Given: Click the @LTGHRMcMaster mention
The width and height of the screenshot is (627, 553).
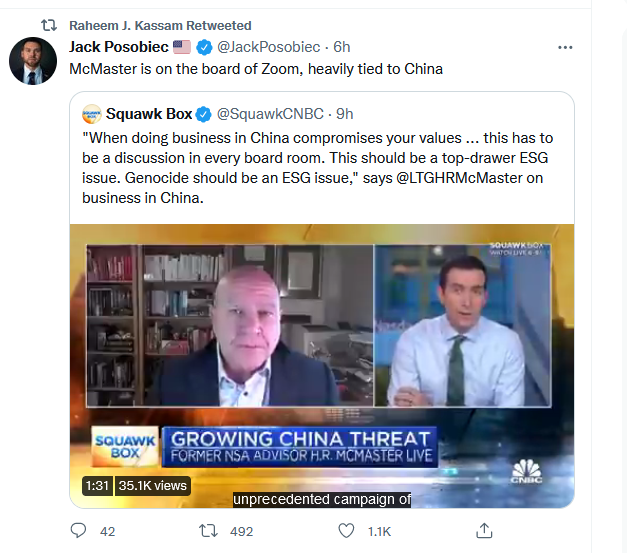Looking at the screenshot, I should click(x=459, y=178).
